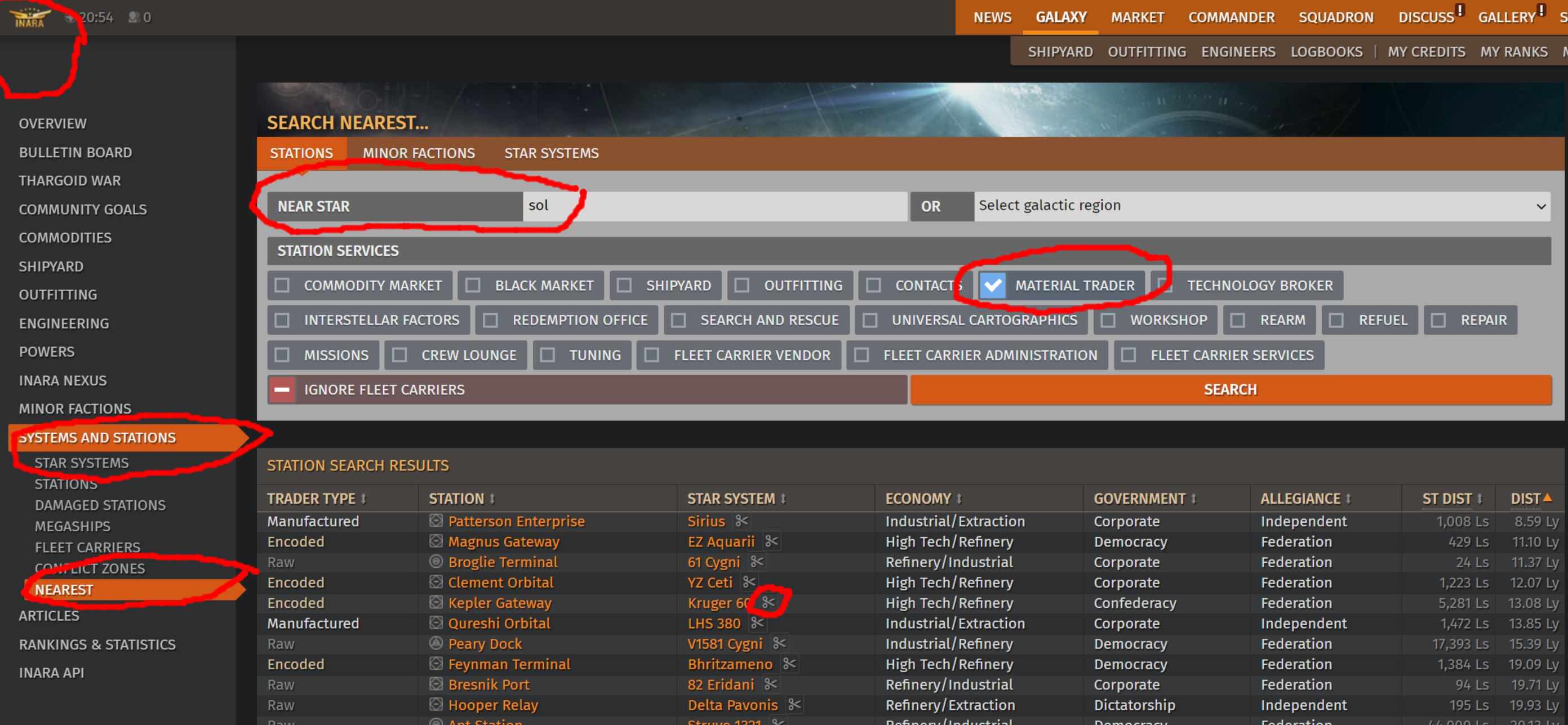Click station type icon beside Magnus Gateway
Screen dimensions: 1568x725
[436, 541]
